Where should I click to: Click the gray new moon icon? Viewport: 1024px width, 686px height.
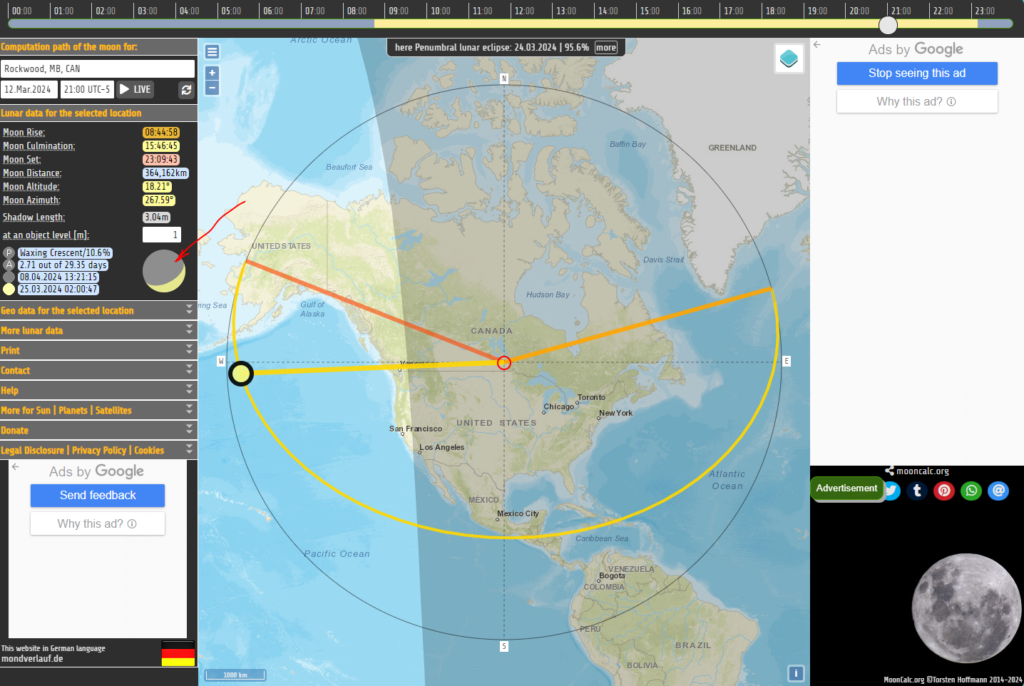click(8, 277)
